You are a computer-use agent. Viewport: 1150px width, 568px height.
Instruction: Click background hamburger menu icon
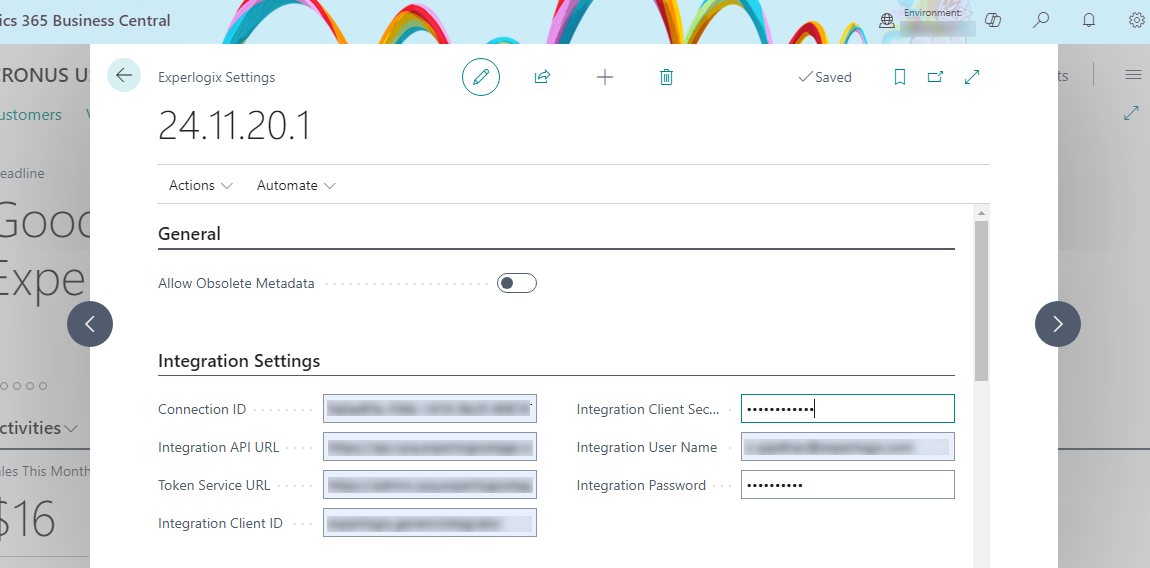pos(1133,75)
